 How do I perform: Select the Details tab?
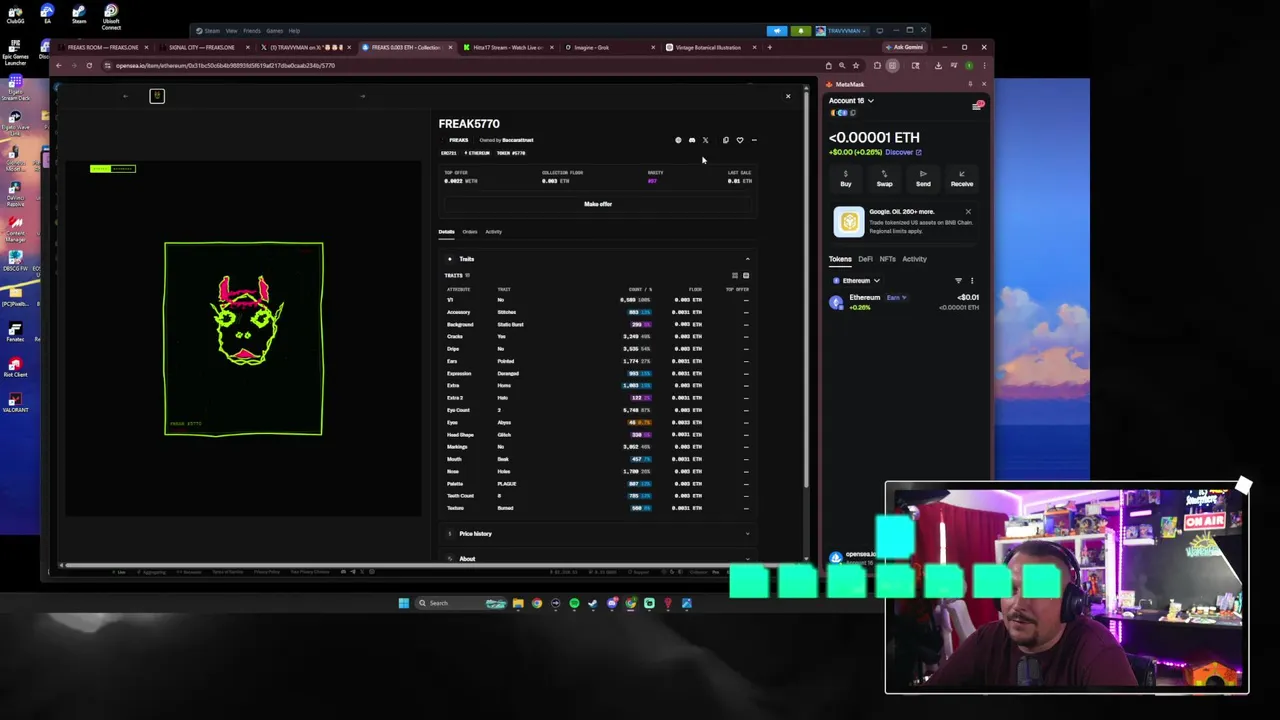(x=446, y=232)
